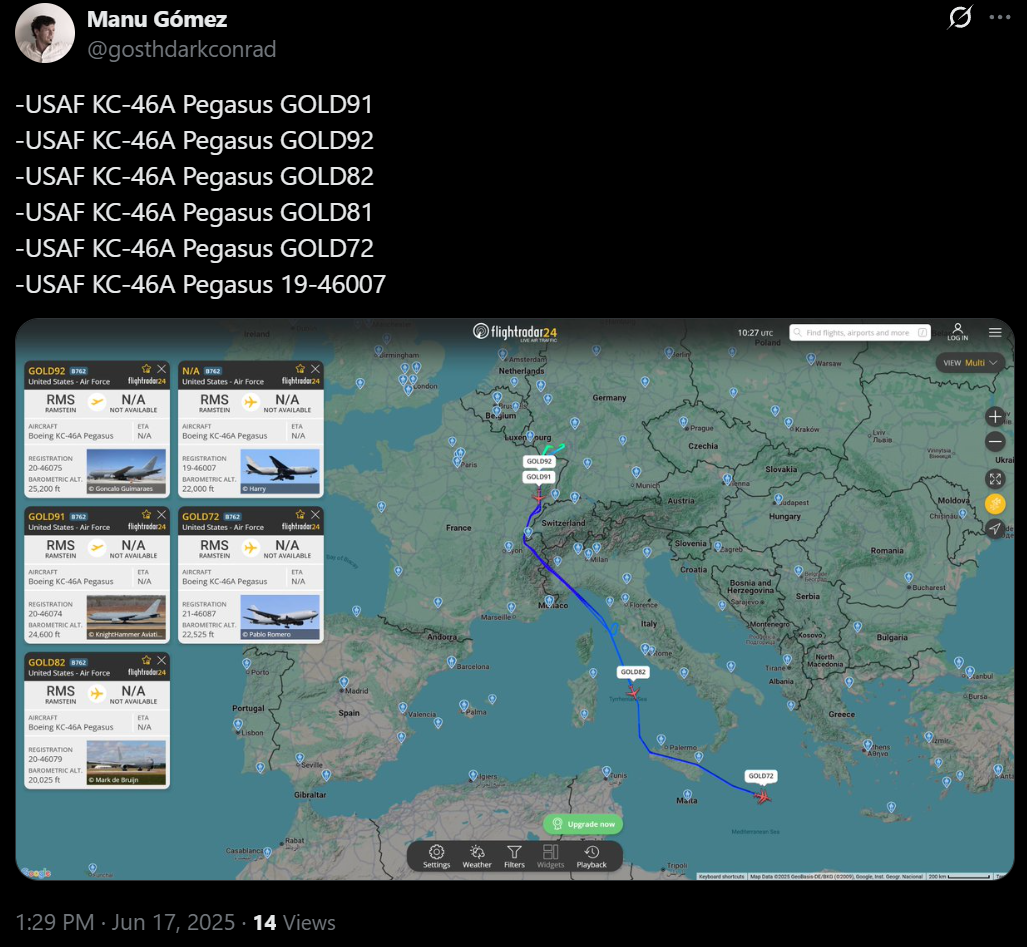Pin the GOLD92 card with crown icon
The image size is (1027, 947).
tap(146, 369)
